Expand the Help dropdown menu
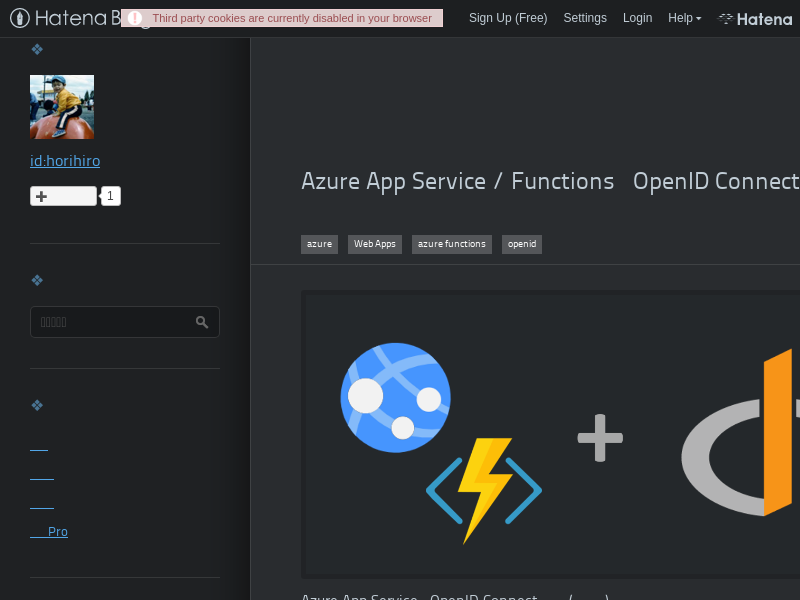The image size is (800, 600). (x=684, y=18)
